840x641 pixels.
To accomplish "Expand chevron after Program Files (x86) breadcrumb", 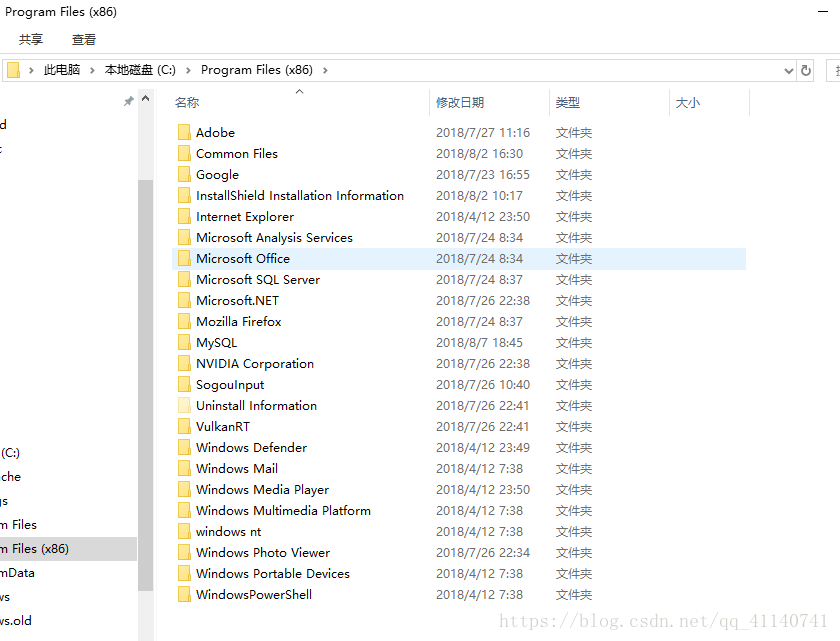I will 325,70.
